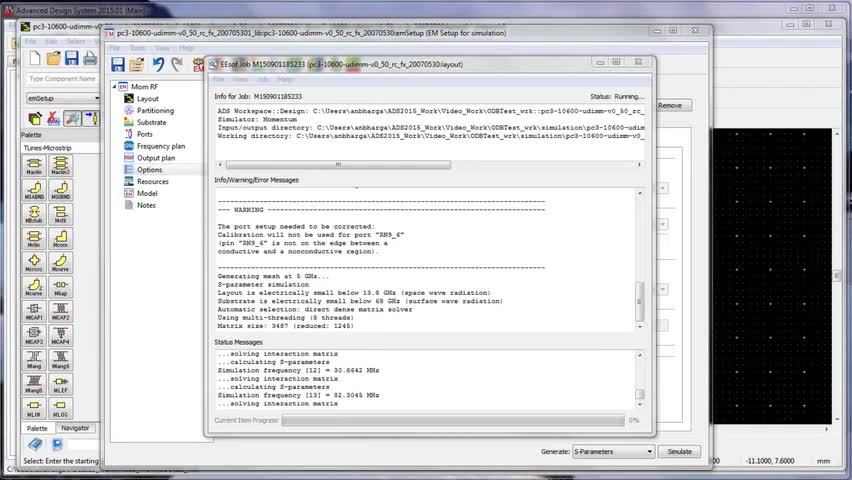
Task: Click the Save icon in EM Setup toolbar
Action: pyautogui.click(x=118, y=65)
